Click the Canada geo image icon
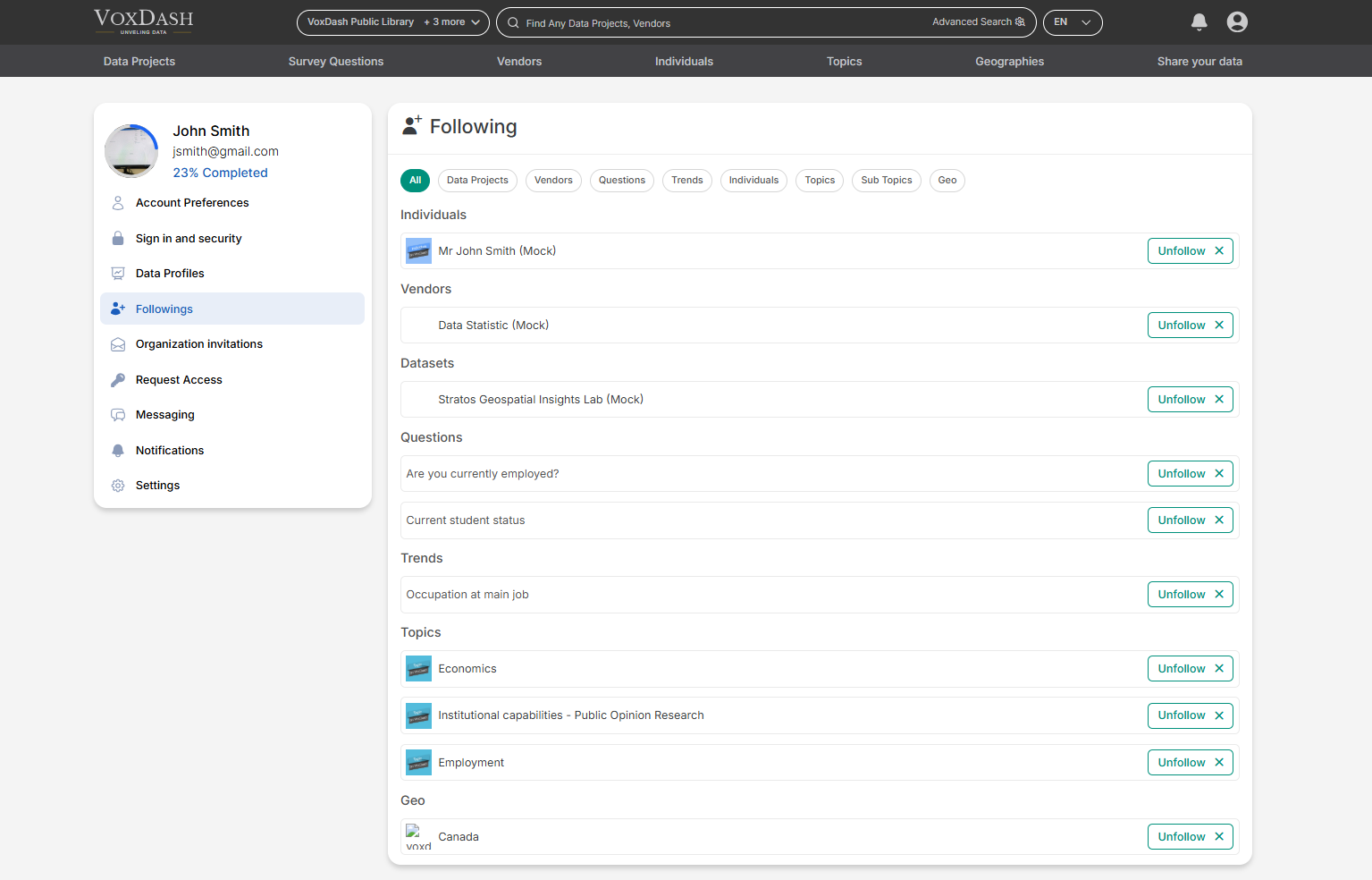The width and height of the screenshot is (1372, 880). point(418,837)
